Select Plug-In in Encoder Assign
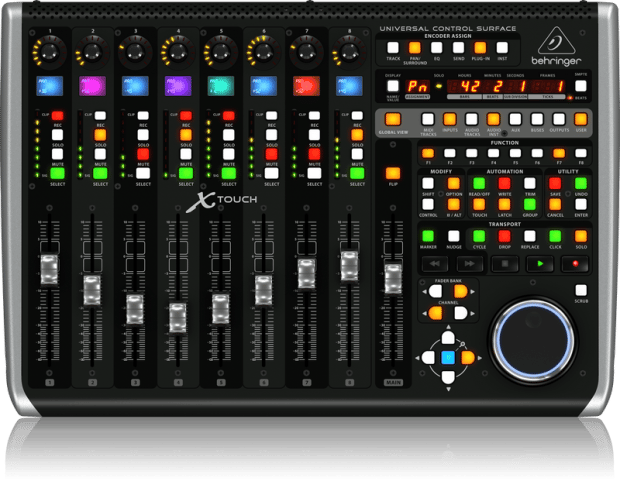This screenshot has height=481, width=620. [481, 47]
